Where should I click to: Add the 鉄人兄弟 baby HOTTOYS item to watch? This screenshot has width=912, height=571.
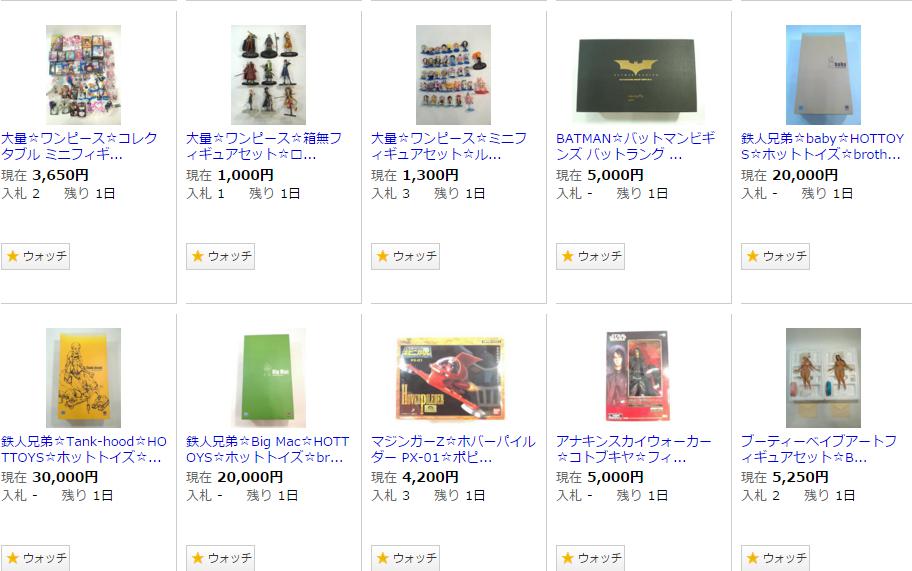click(x=775, y=256)
